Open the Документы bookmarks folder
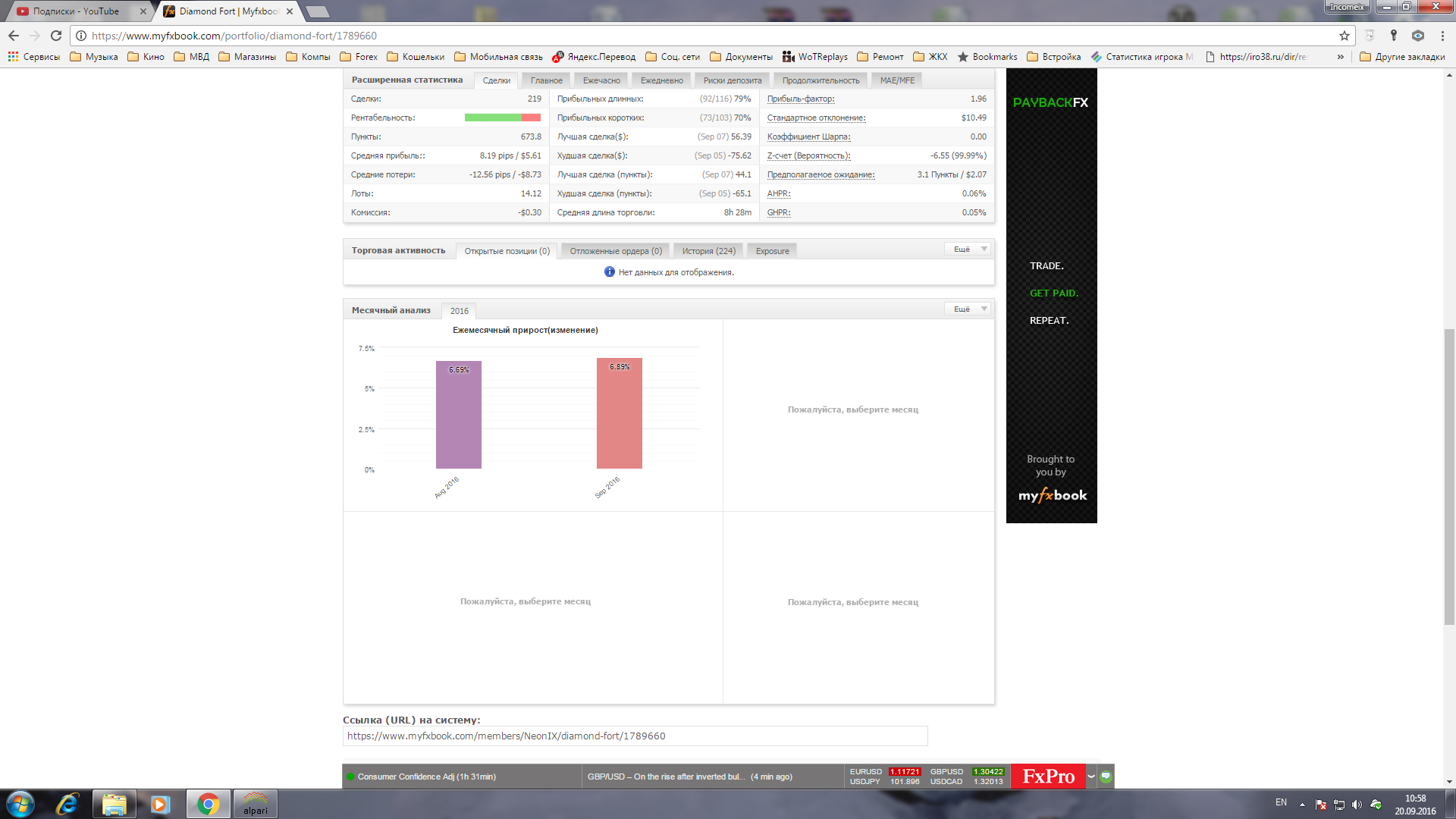 click(741, 57)
